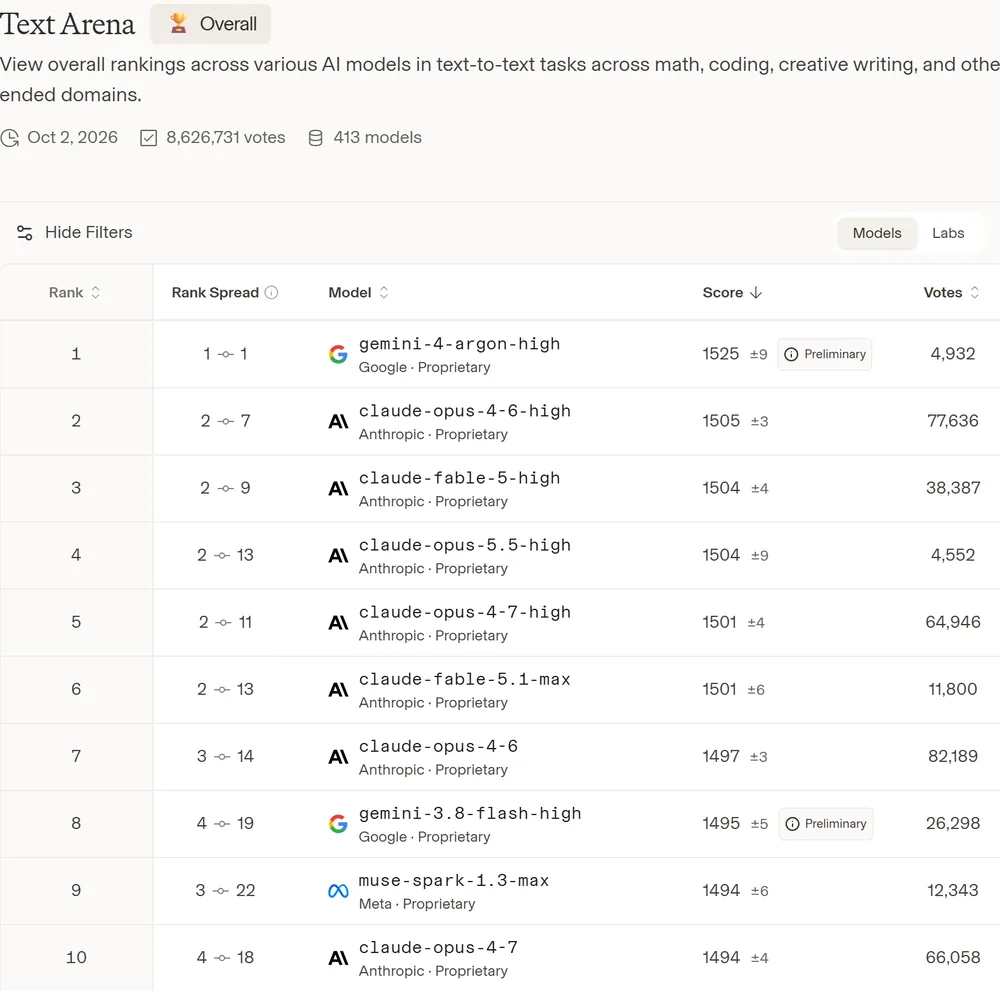Click the Google logo beside gemini-3.8-flash-high
Screen dimensions: 1000x991
coord(338,823)
